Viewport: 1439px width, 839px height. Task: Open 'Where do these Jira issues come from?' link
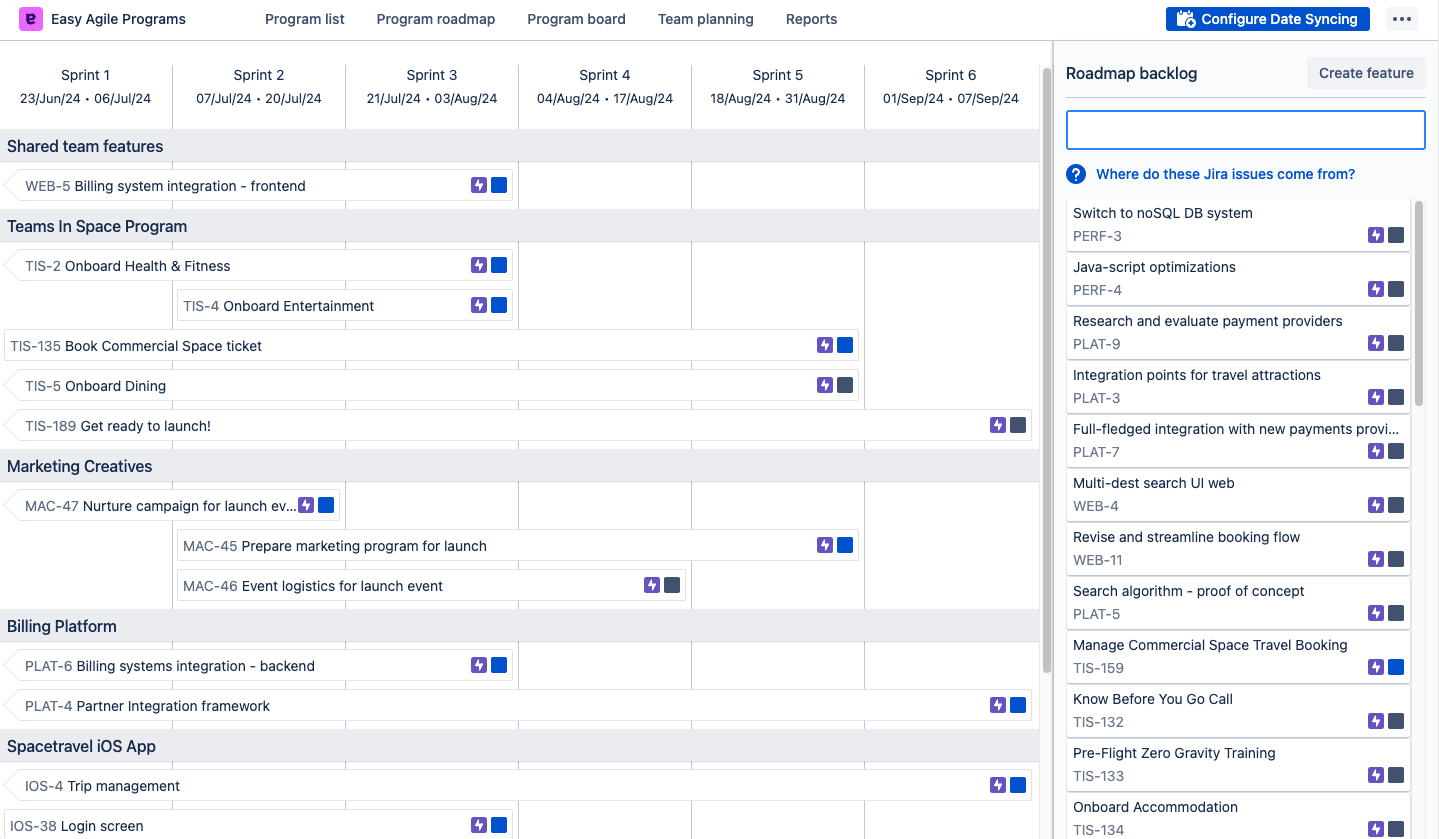point(1225,174)
